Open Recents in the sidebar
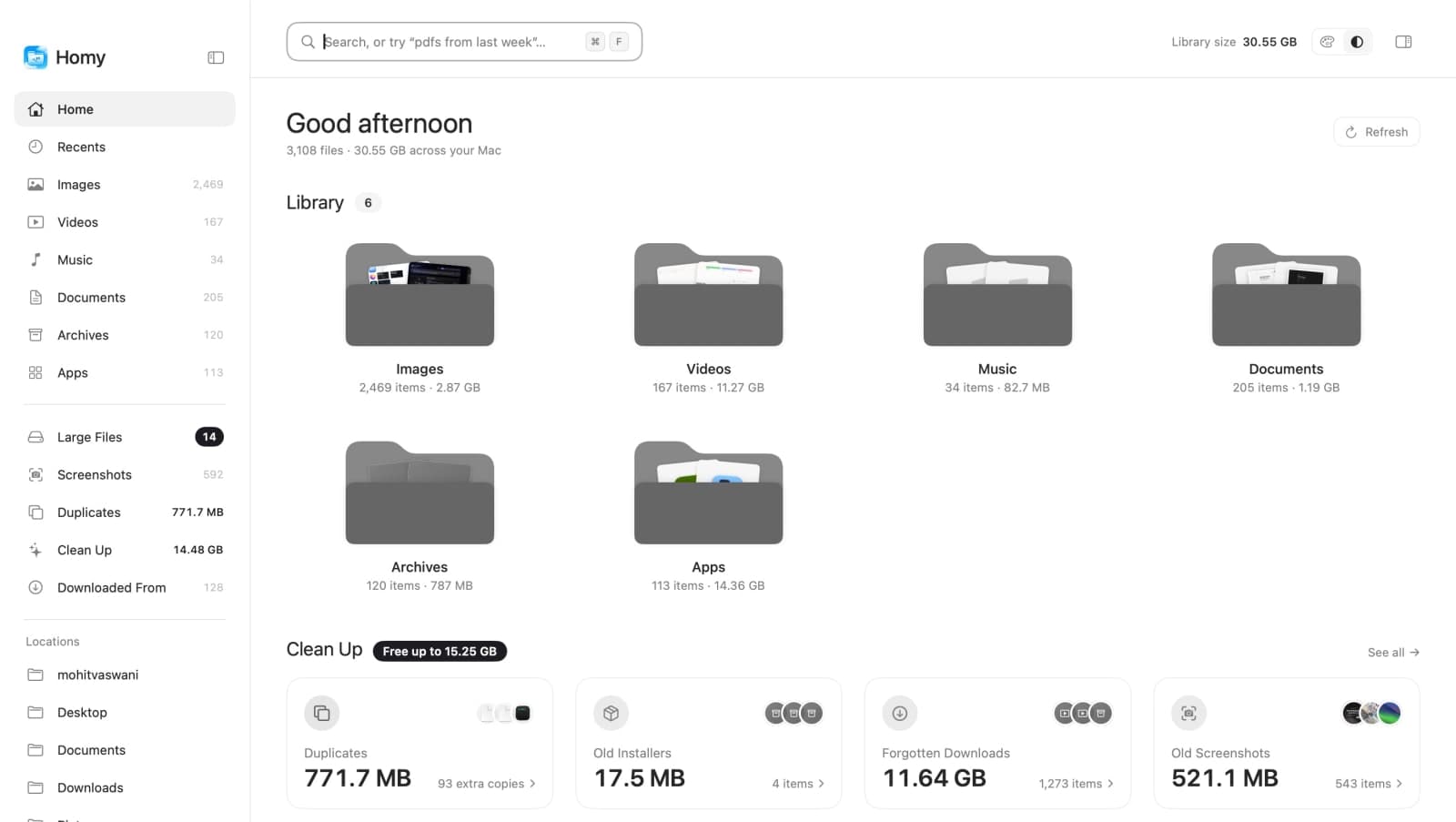 point(125,147)
